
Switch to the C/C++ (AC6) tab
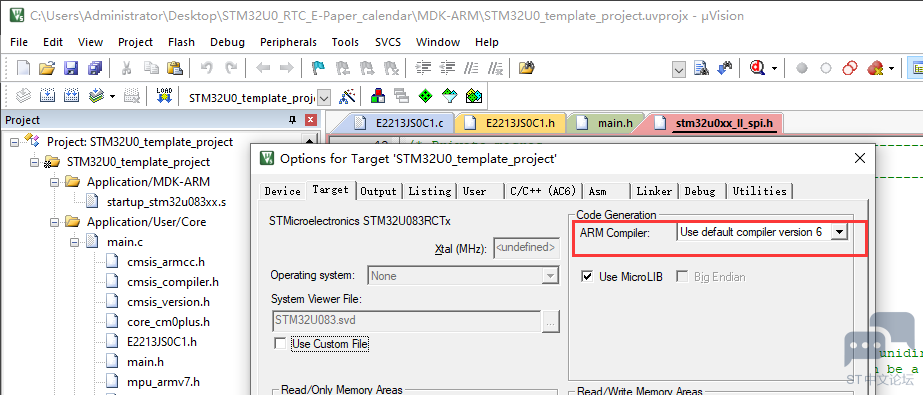coord(543,191)
